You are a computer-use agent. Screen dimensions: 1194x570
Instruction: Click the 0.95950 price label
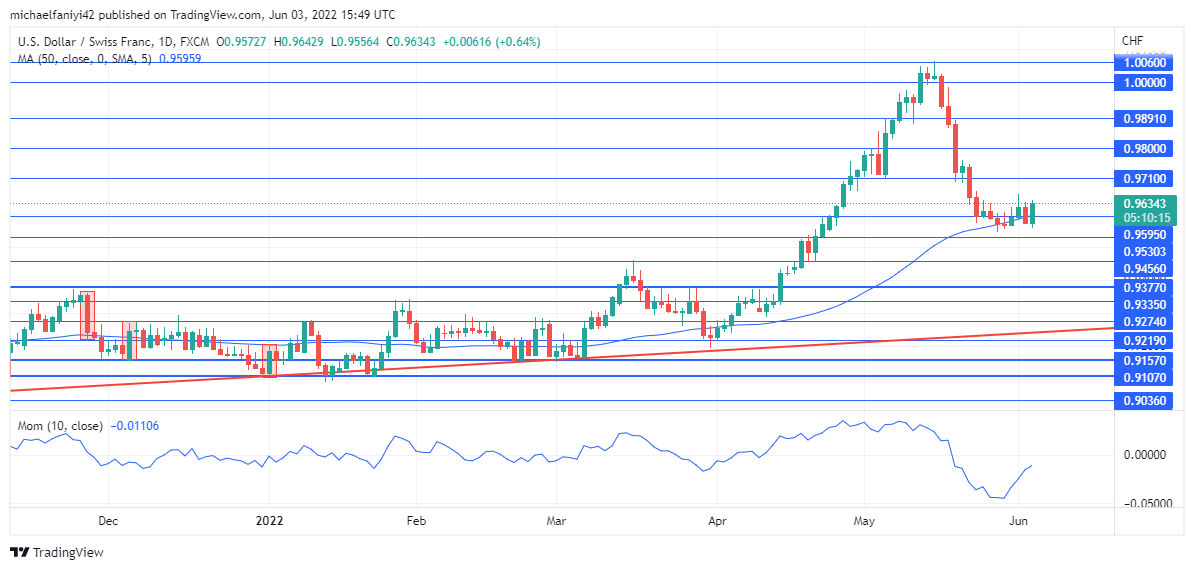tap(1146, 235)
